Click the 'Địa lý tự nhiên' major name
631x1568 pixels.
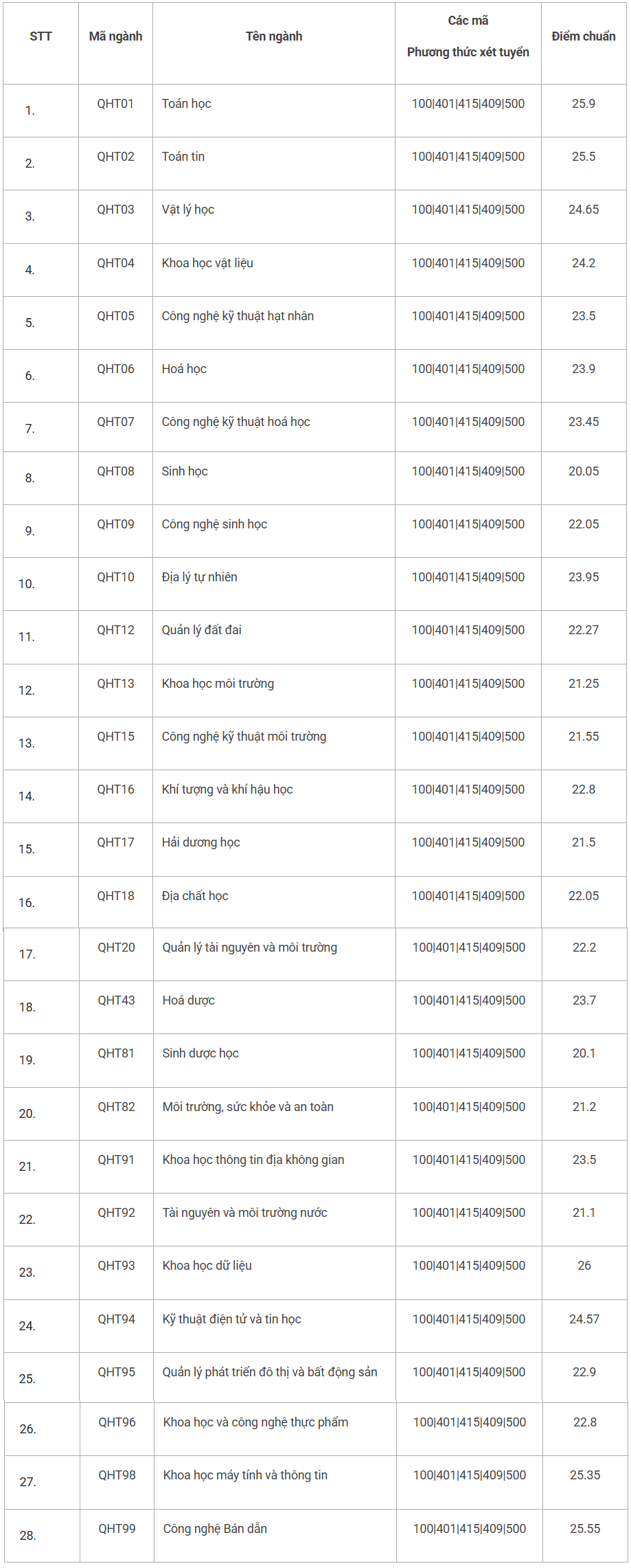pyautogui.click(x=200, y=577)
